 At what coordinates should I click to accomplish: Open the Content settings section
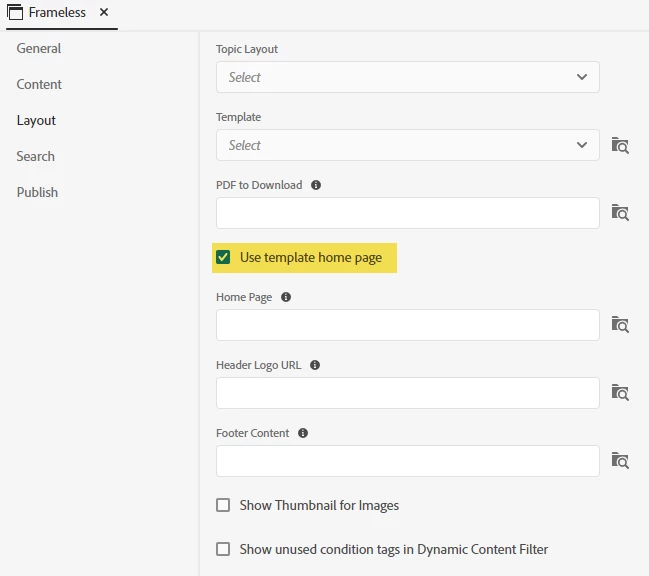pos(39,84)
